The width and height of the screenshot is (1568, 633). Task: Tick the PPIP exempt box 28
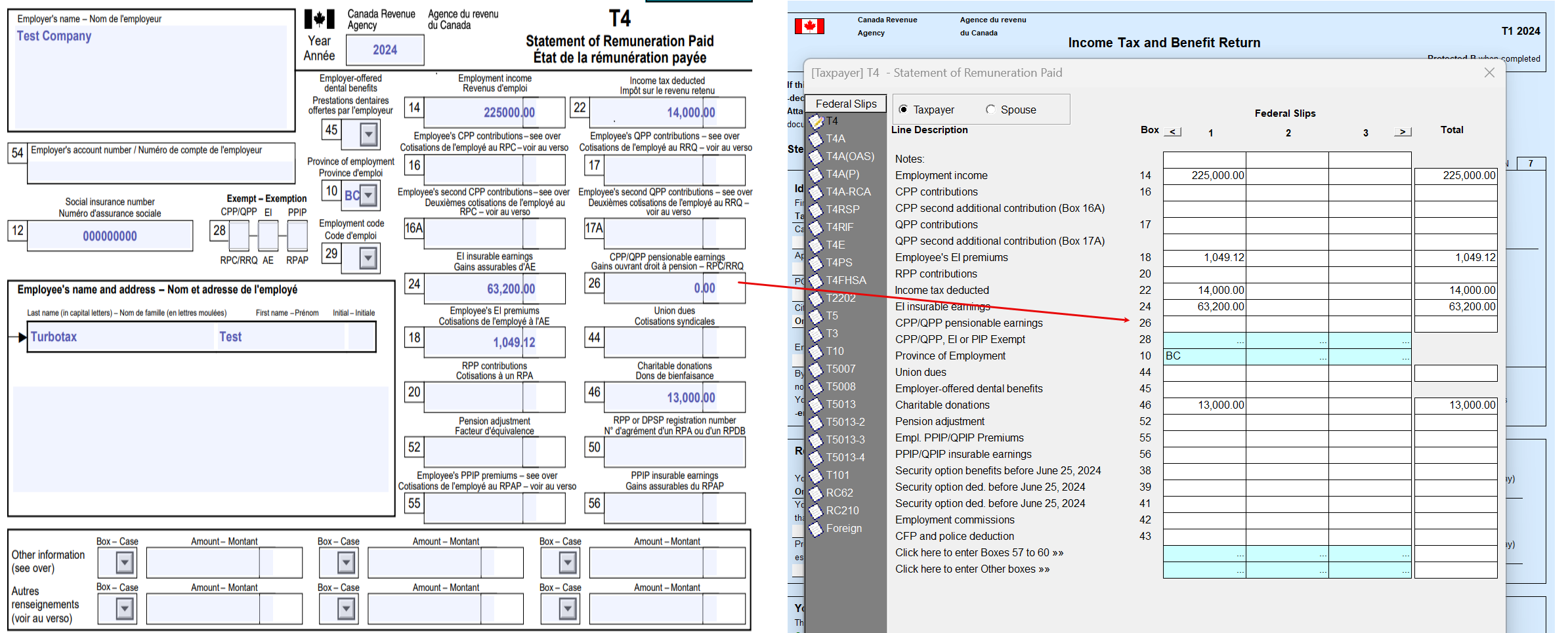click(297, 235)
